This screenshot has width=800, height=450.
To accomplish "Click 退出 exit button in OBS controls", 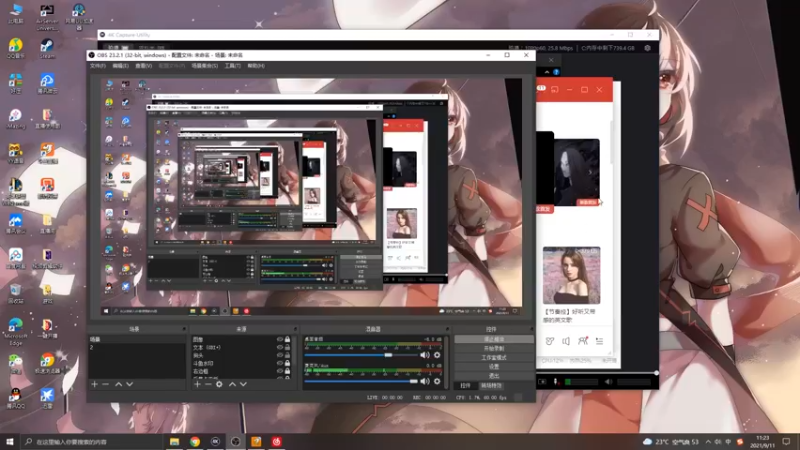I will [494, 376].
